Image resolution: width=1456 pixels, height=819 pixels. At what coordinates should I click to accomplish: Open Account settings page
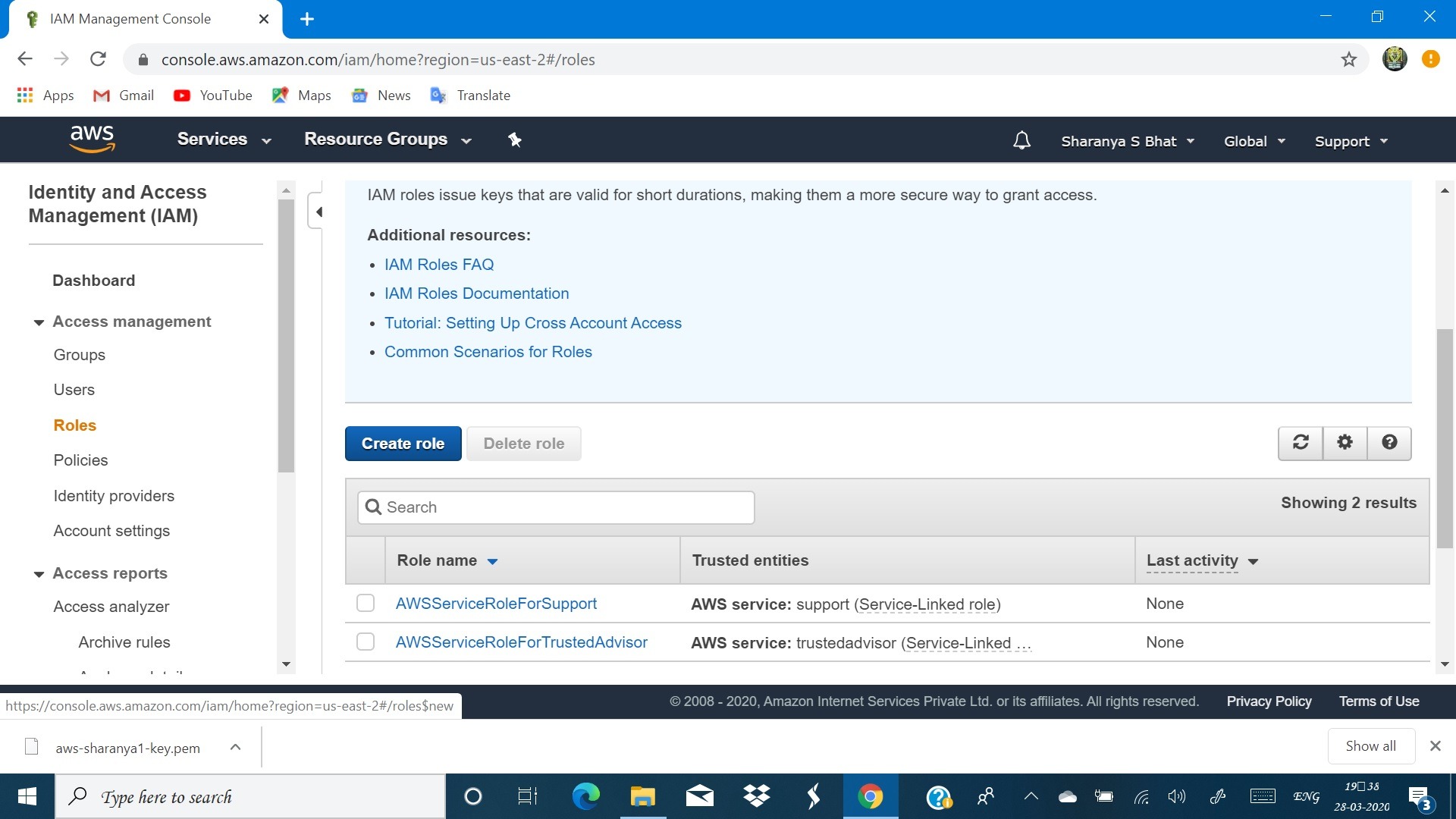pyautogui.click(x=111, y=531)
